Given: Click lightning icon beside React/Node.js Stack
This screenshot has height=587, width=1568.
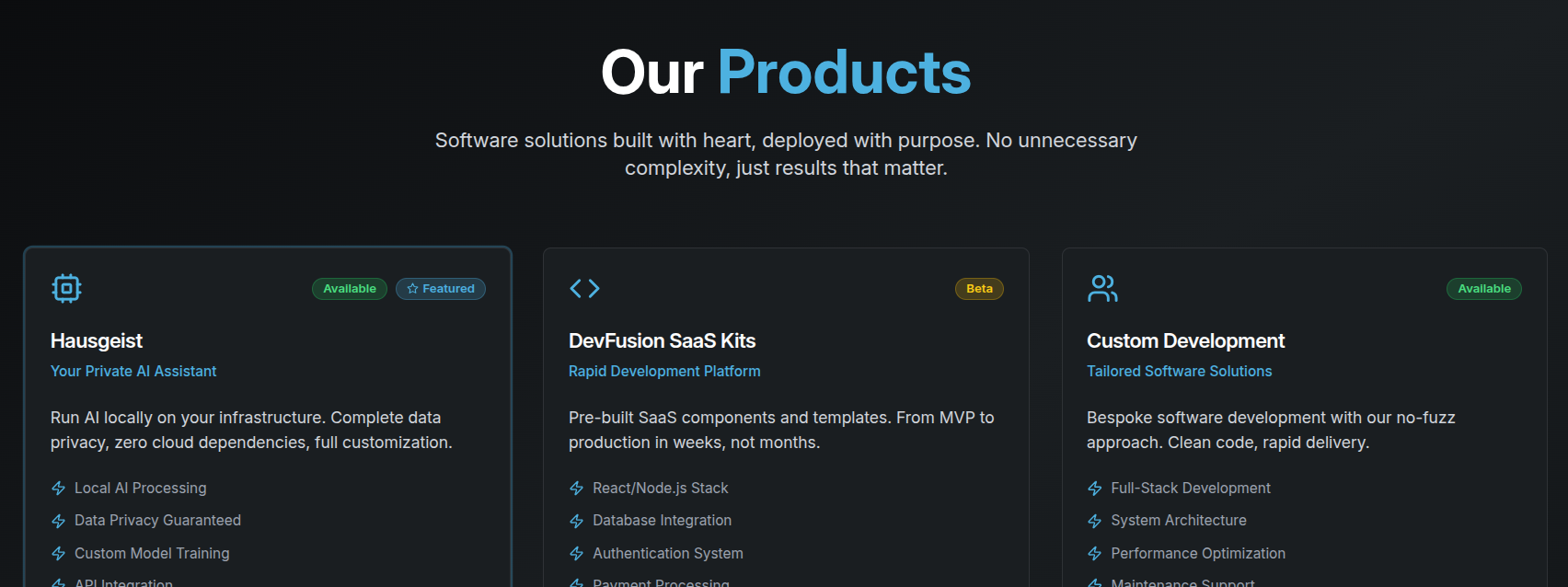Looking at the screenshot, I should 577,489.
